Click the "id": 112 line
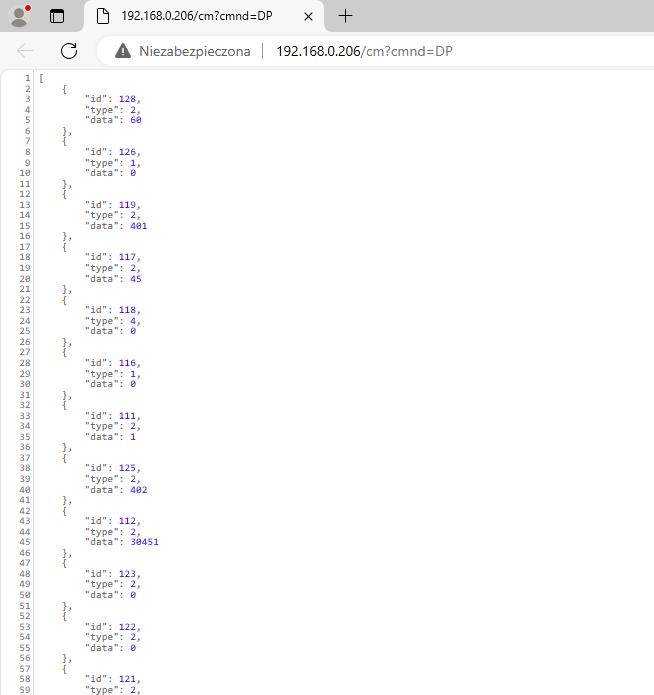654x695 pixels. (113, 521)
